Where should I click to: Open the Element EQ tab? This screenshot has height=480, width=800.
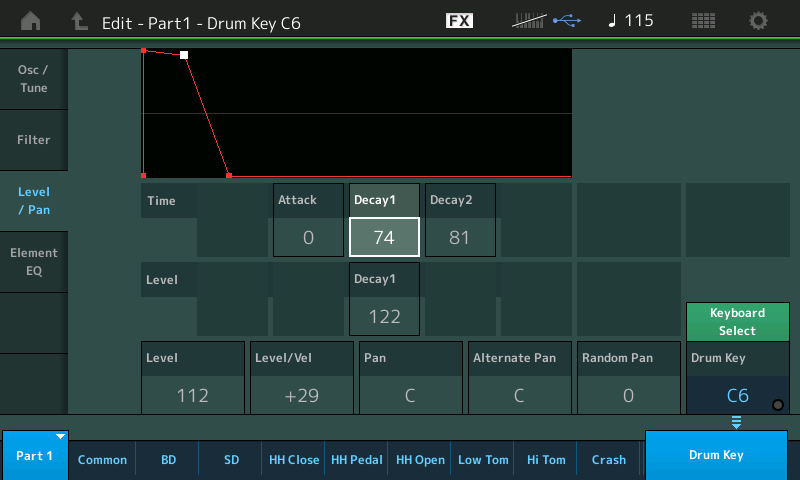(34, 262)
